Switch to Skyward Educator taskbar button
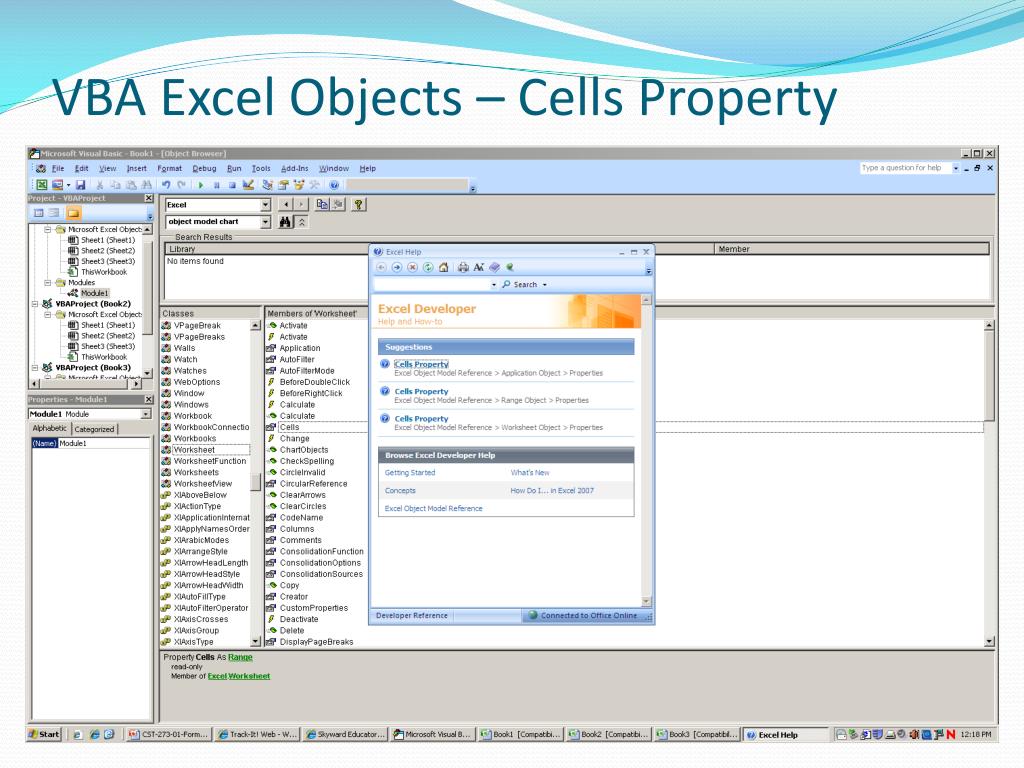Image resolution: width=1024 pixels, height=768 pixels. (x=345, y=735)
